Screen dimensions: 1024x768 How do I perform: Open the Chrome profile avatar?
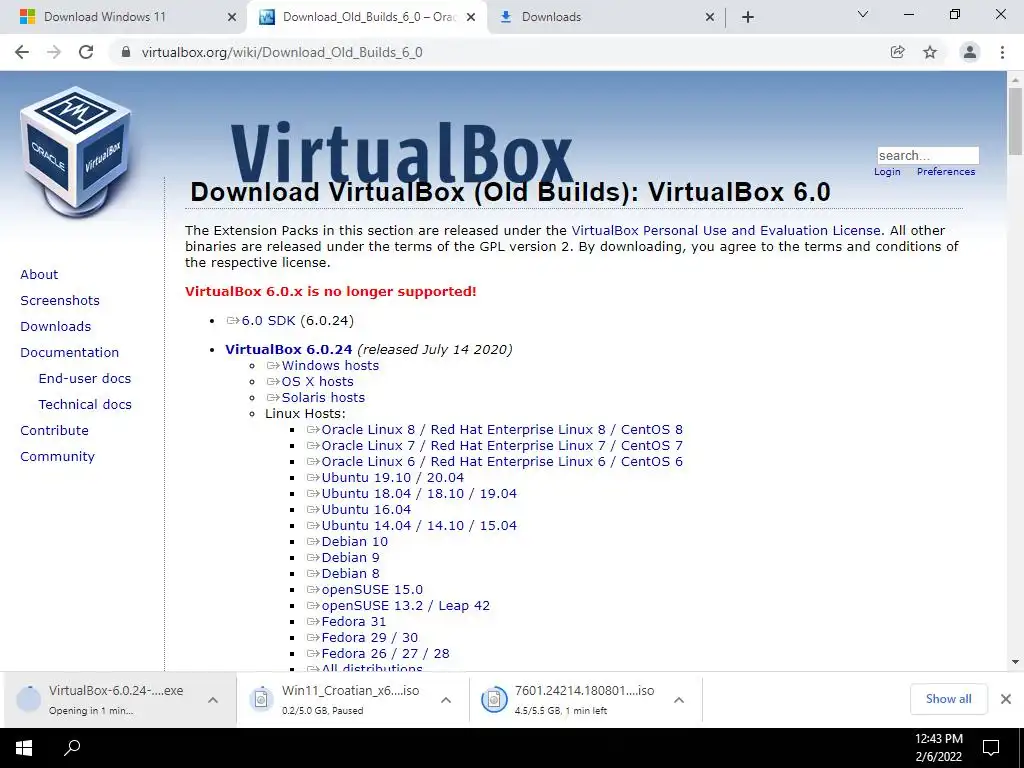(970, 52)
